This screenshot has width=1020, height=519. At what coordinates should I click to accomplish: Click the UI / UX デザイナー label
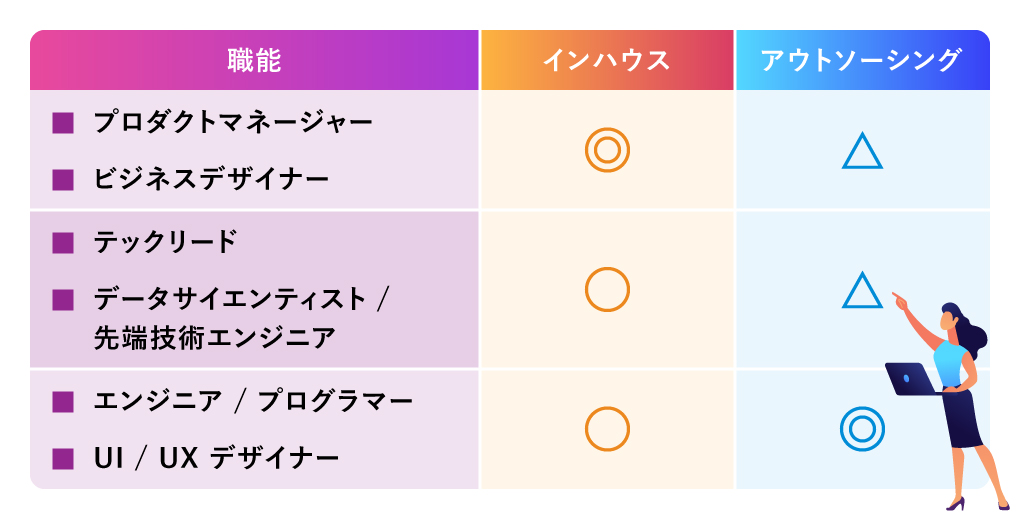click(x=217, y=459)
